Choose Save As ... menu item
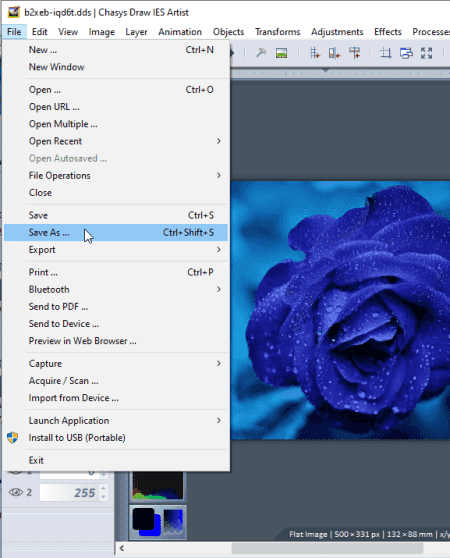The height and width of the screenshot is (558, 450). tap(116, 232)
